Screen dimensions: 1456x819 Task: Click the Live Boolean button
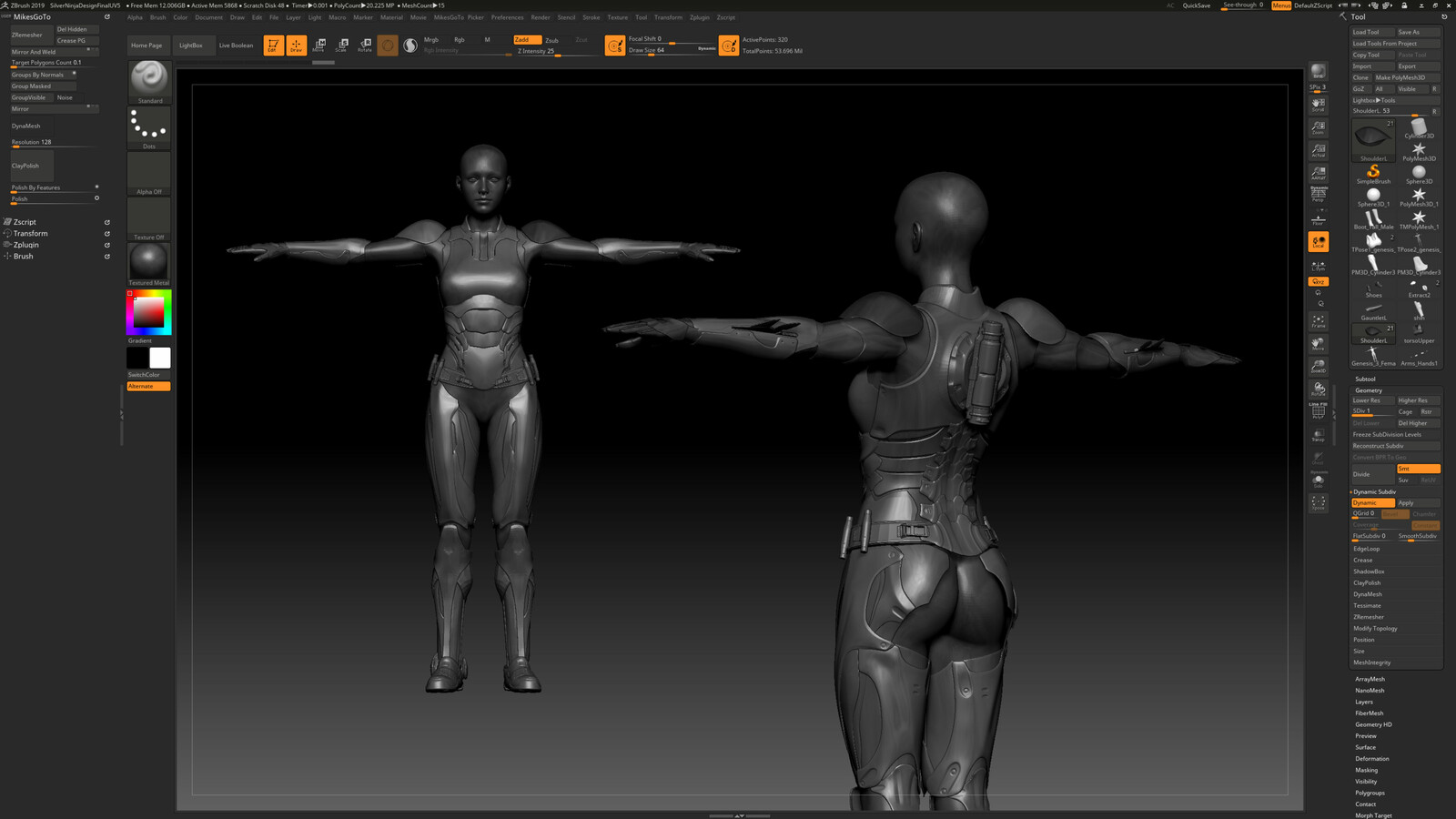click(236, 45)
